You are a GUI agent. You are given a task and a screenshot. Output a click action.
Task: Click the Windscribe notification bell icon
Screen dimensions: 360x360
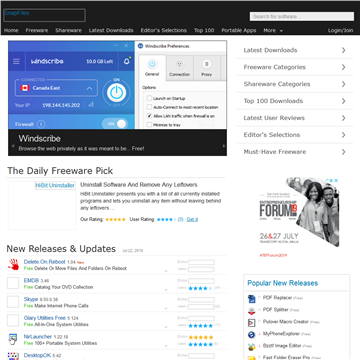pos(127,61)
